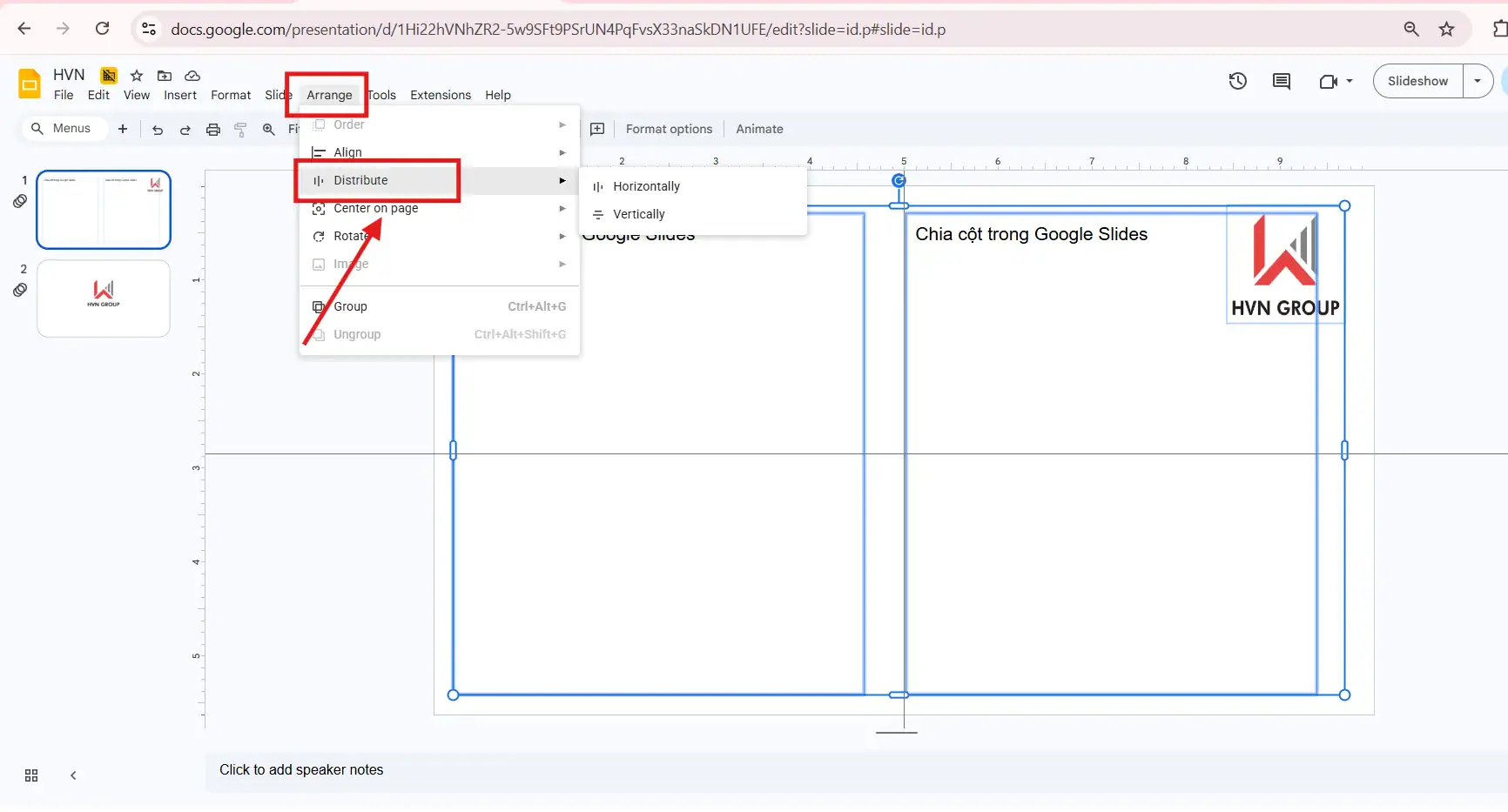
Task: Open the comment history icon
Action: (x=1281, y=80)
